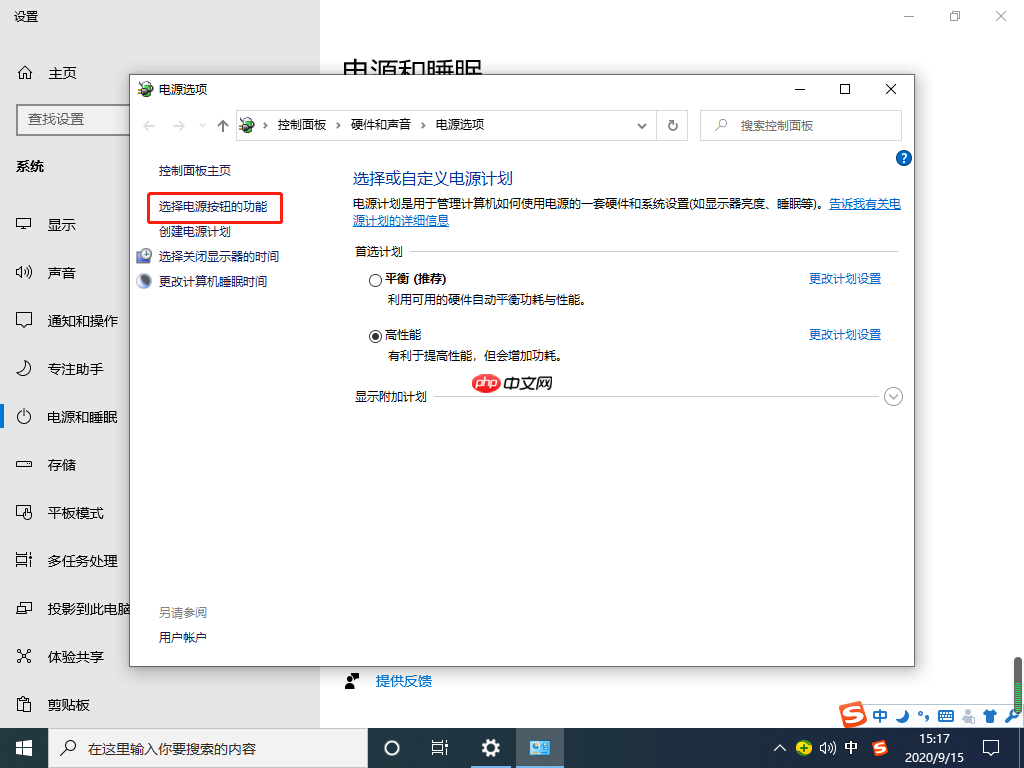The width and height of the screenshot is (1024, 768).
Task: Open Task View on the taskbar
Action: 440,747
